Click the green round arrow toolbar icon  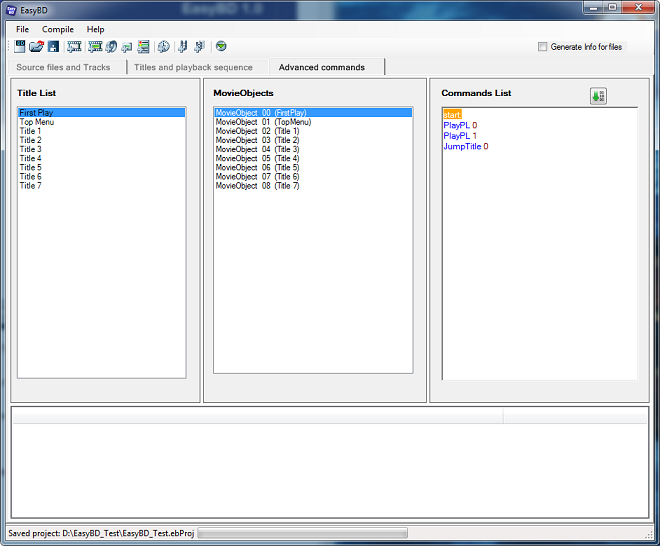pos(221,47)
